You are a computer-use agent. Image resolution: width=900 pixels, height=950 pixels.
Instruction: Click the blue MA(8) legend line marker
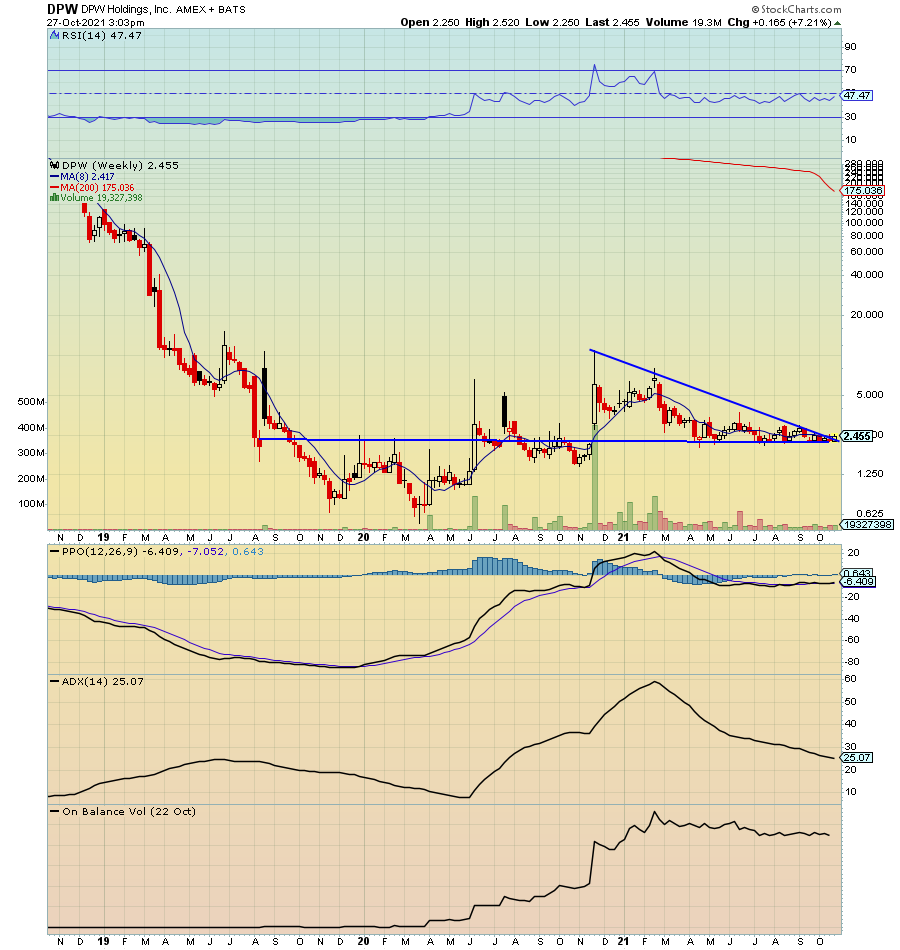pos(54,176)
